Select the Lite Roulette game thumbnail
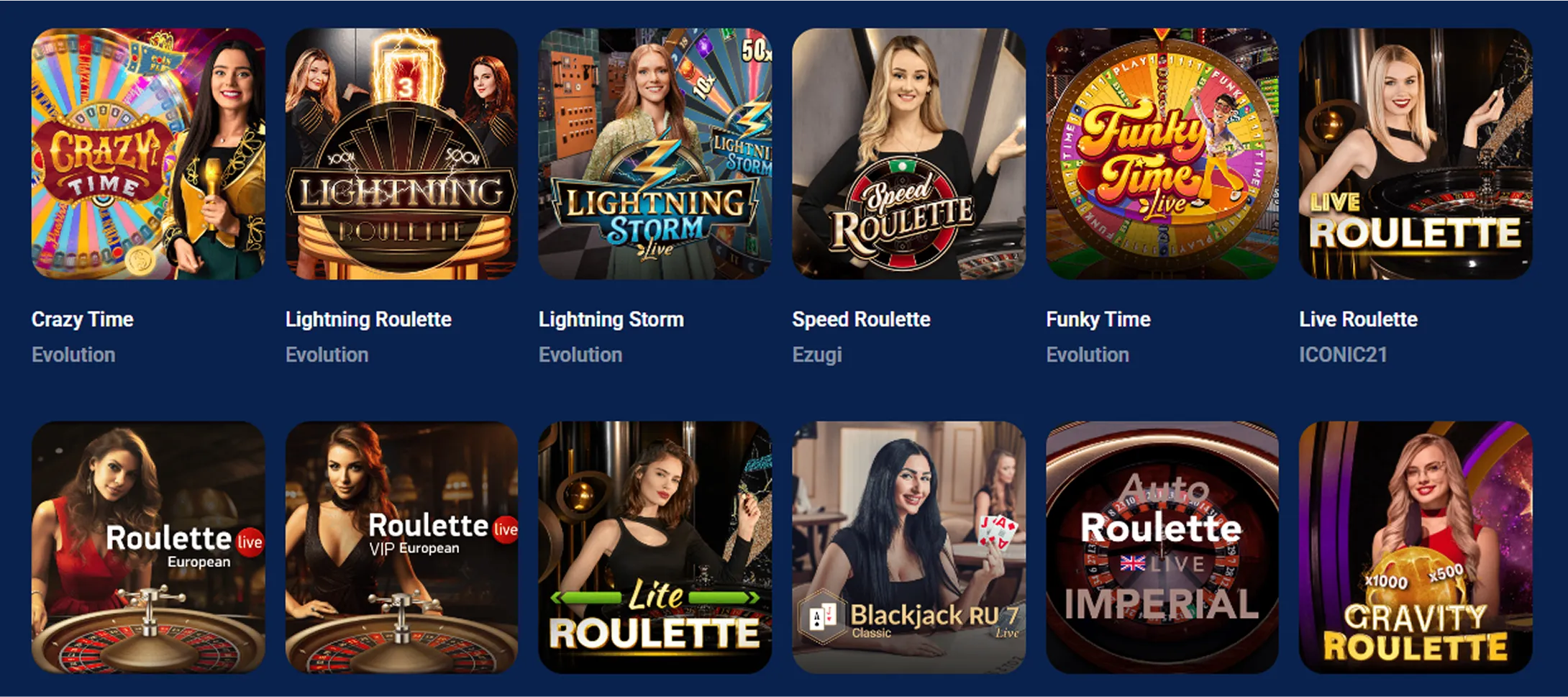 click(x=655, y=547)
